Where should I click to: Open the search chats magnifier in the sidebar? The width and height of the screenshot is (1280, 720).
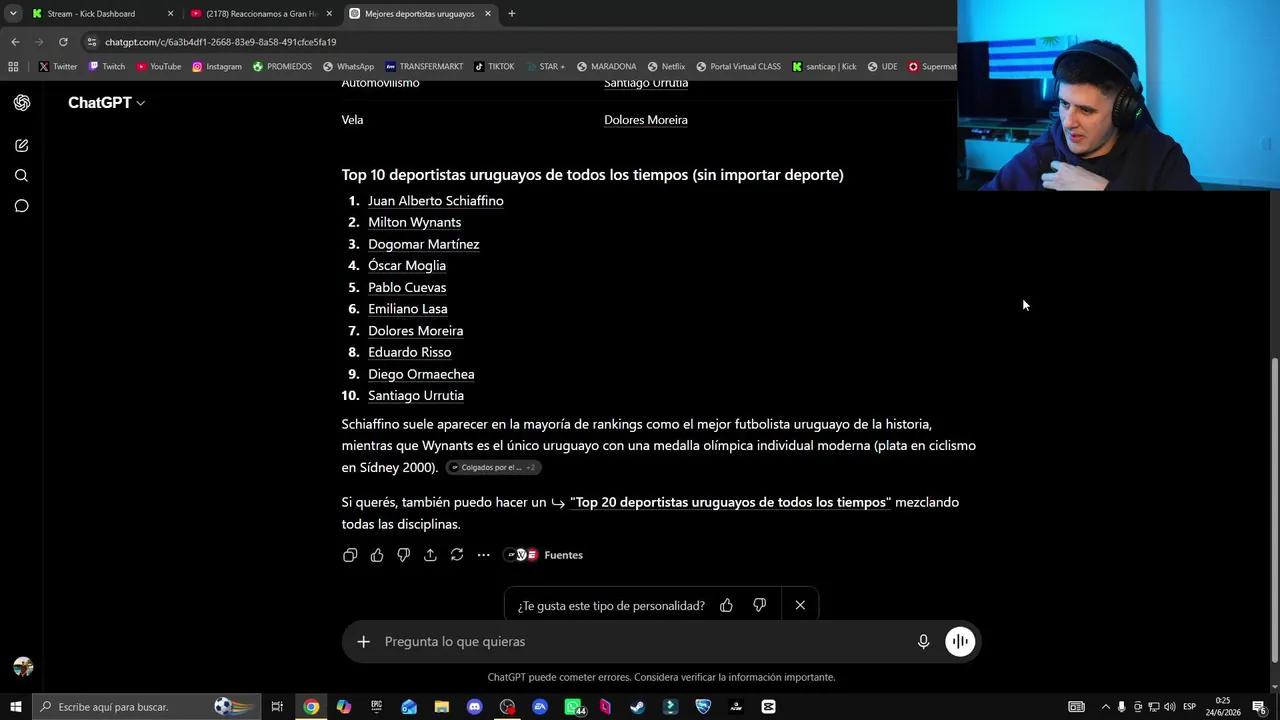(x=22, y=176)
